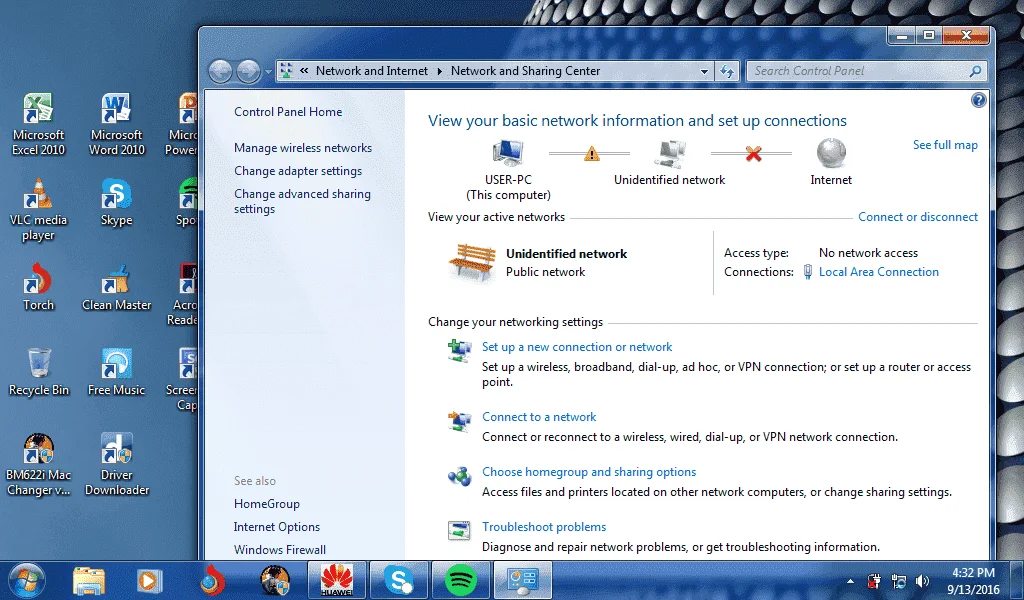Viewport: 1024px width, 600px height.
Task: Click the No network access text
Action: point(868,253)
